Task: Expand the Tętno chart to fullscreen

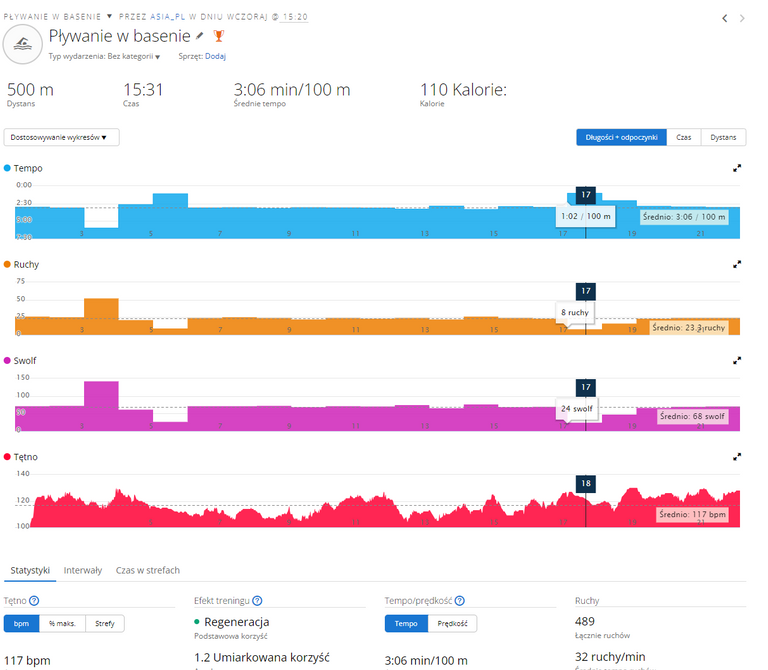Action: 737,457
